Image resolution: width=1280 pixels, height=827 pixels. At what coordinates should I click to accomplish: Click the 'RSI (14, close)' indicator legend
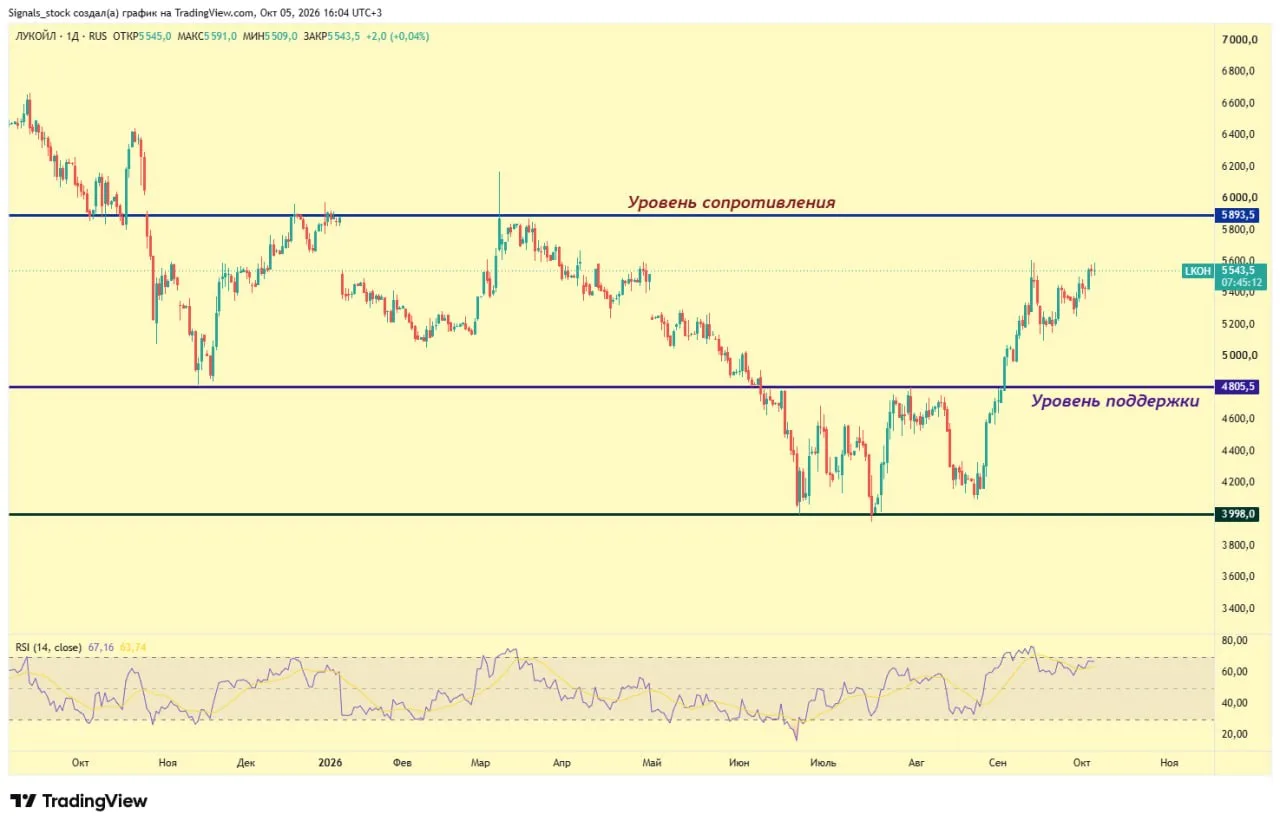point(50,648)
